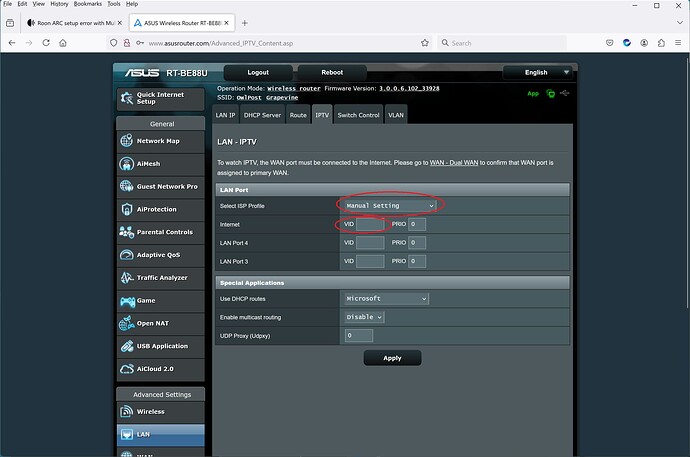Viewport: 690px width, 457px height.
Task: Open the Enable multicast routing dropdown
Action: pyautogui.click(x=364, y=317)
